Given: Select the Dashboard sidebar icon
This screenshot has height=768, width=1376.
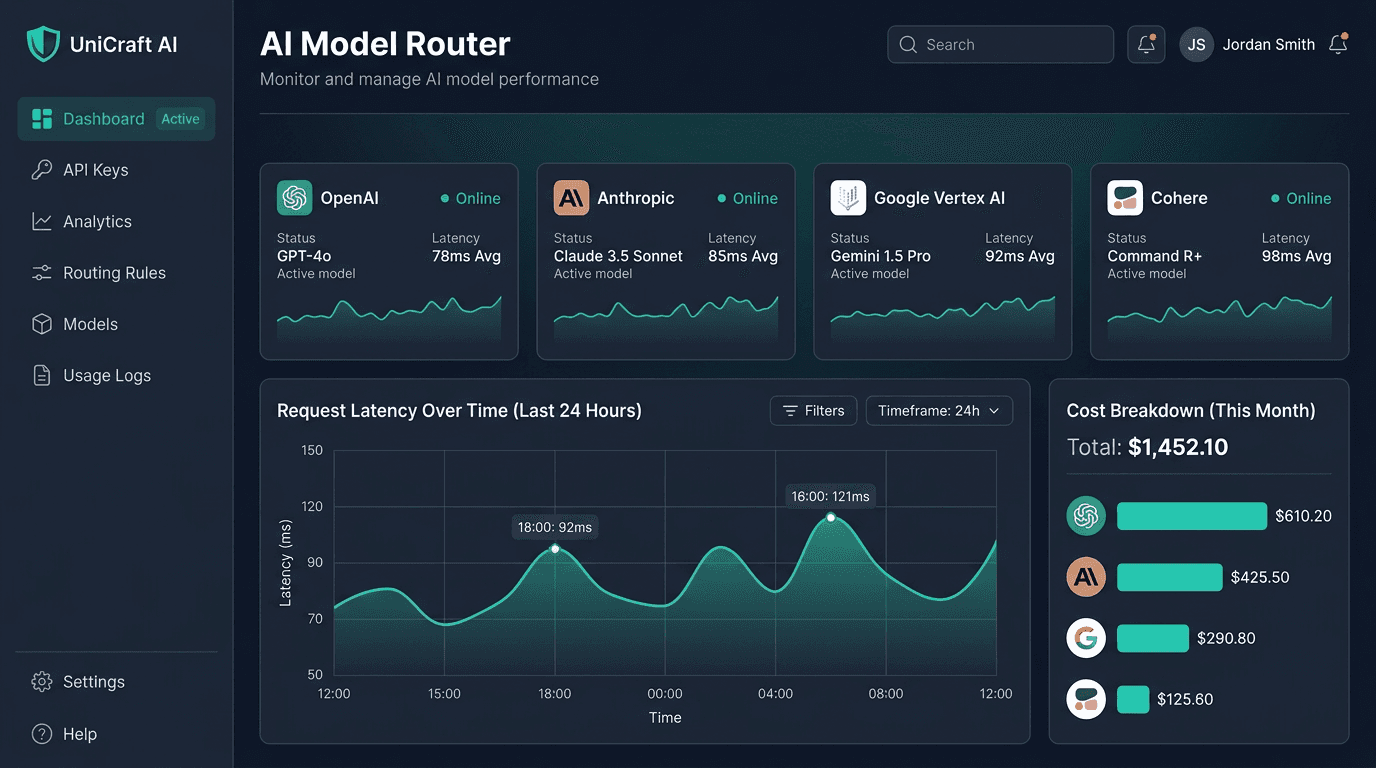Looking at the screenshot, I should click(42, 118).
